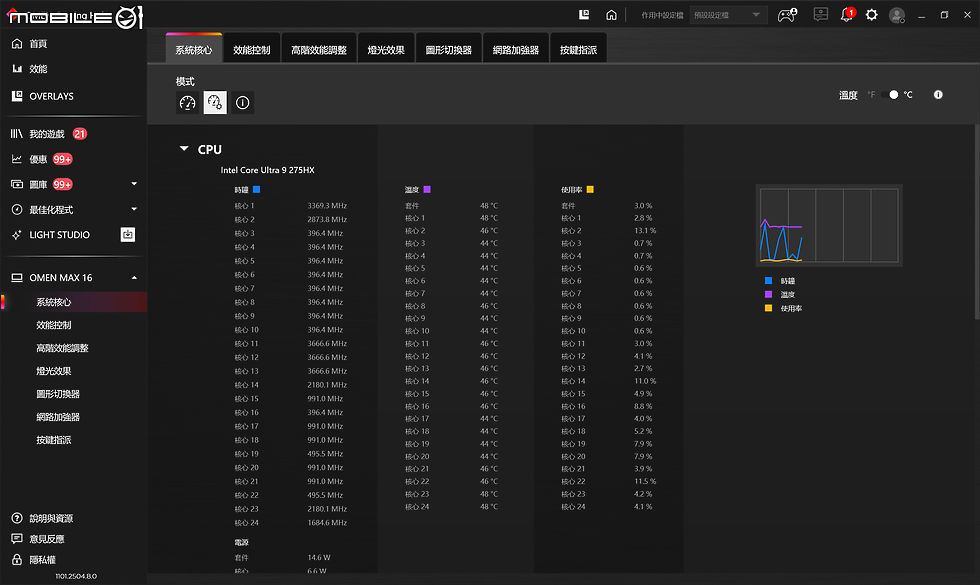Click the package power value 14.6 W
This screenshot has width=980, height=585.
click(319, 558)
